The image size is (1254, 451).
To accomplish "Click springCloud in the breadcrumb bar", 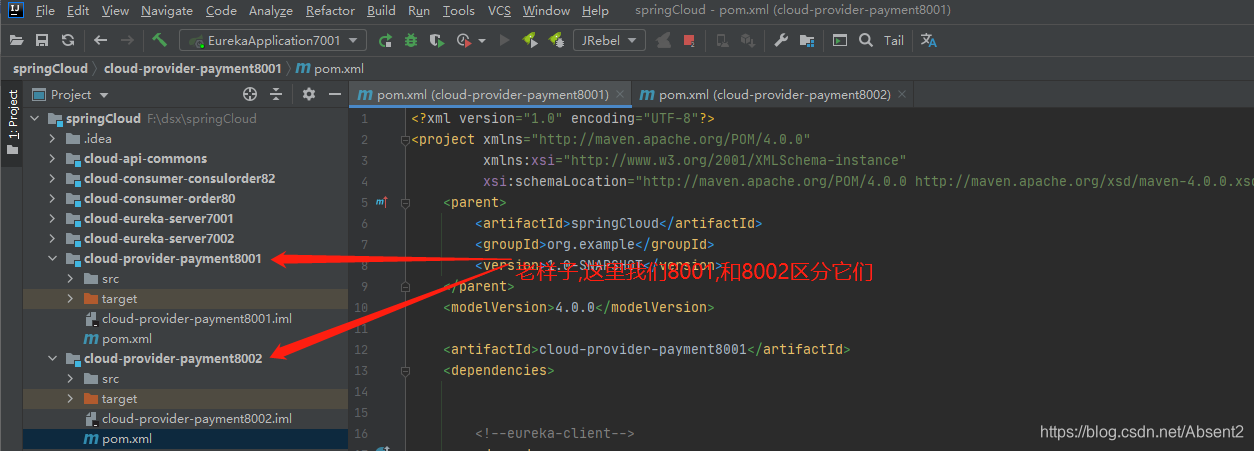I will 51,68.
